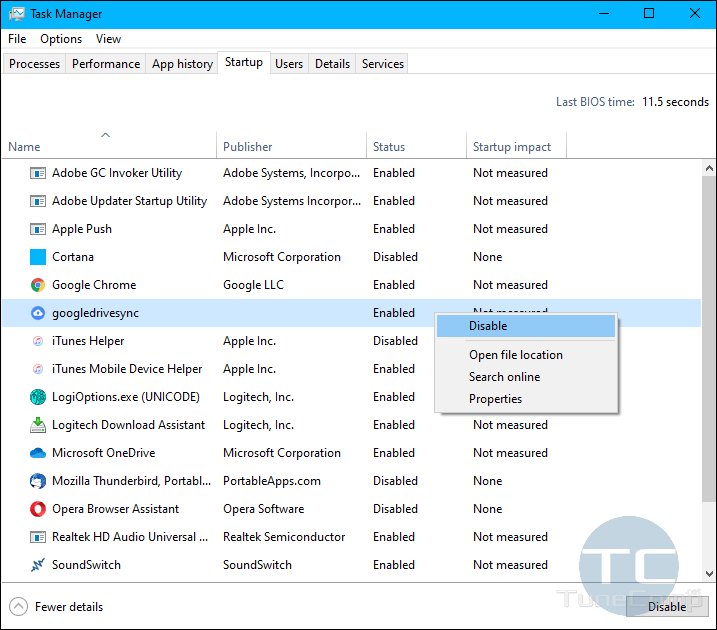The height and width of the screenshot is (630, 717).
Task: Open the View menu
Action: (108, 39)
